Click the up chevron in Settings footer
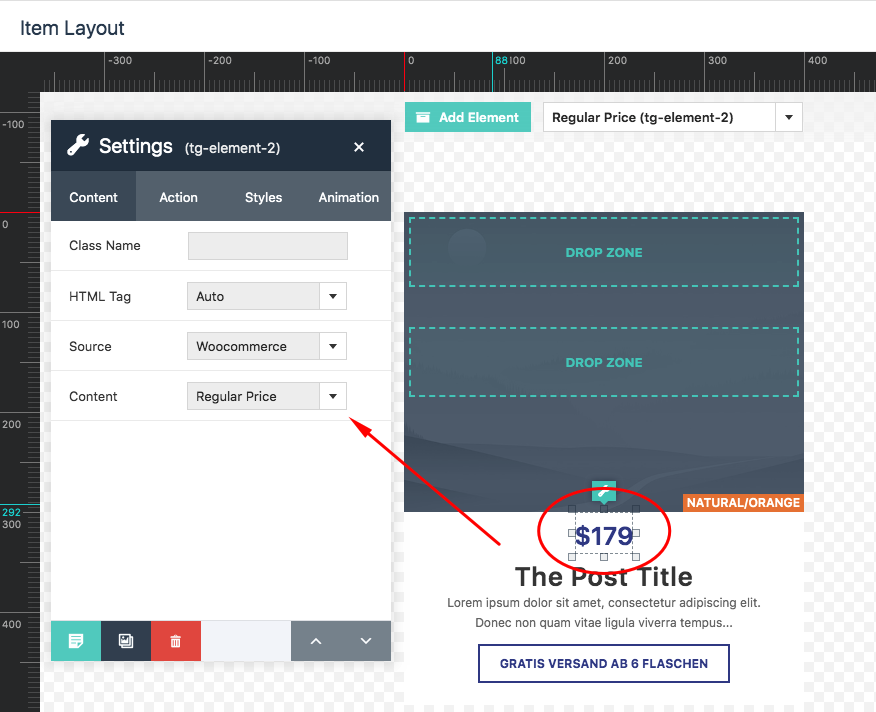876x712 pixels. (x=316, y=641)
